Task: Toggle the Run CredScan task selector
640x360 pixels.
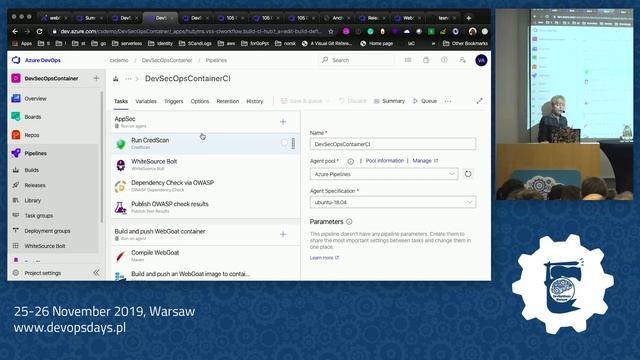Action: (x=284, y=143)
